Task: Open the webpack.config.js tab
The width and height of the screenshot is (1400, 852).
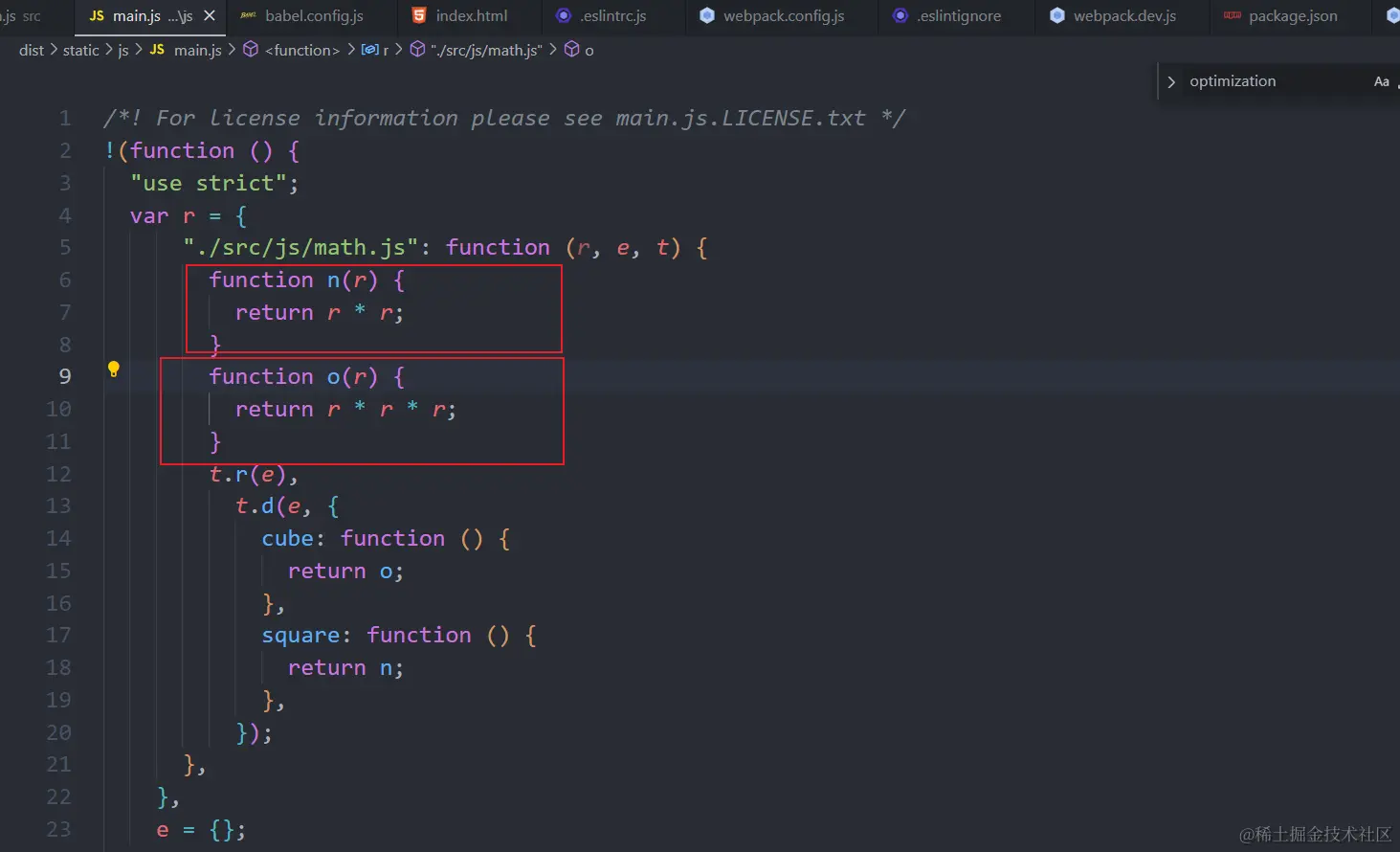Action: 782,15
